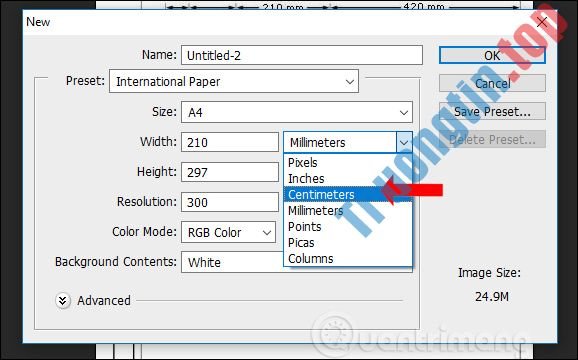Select Millimeters from units list
This screenshot has width=578, height=360.
(348, 211)
